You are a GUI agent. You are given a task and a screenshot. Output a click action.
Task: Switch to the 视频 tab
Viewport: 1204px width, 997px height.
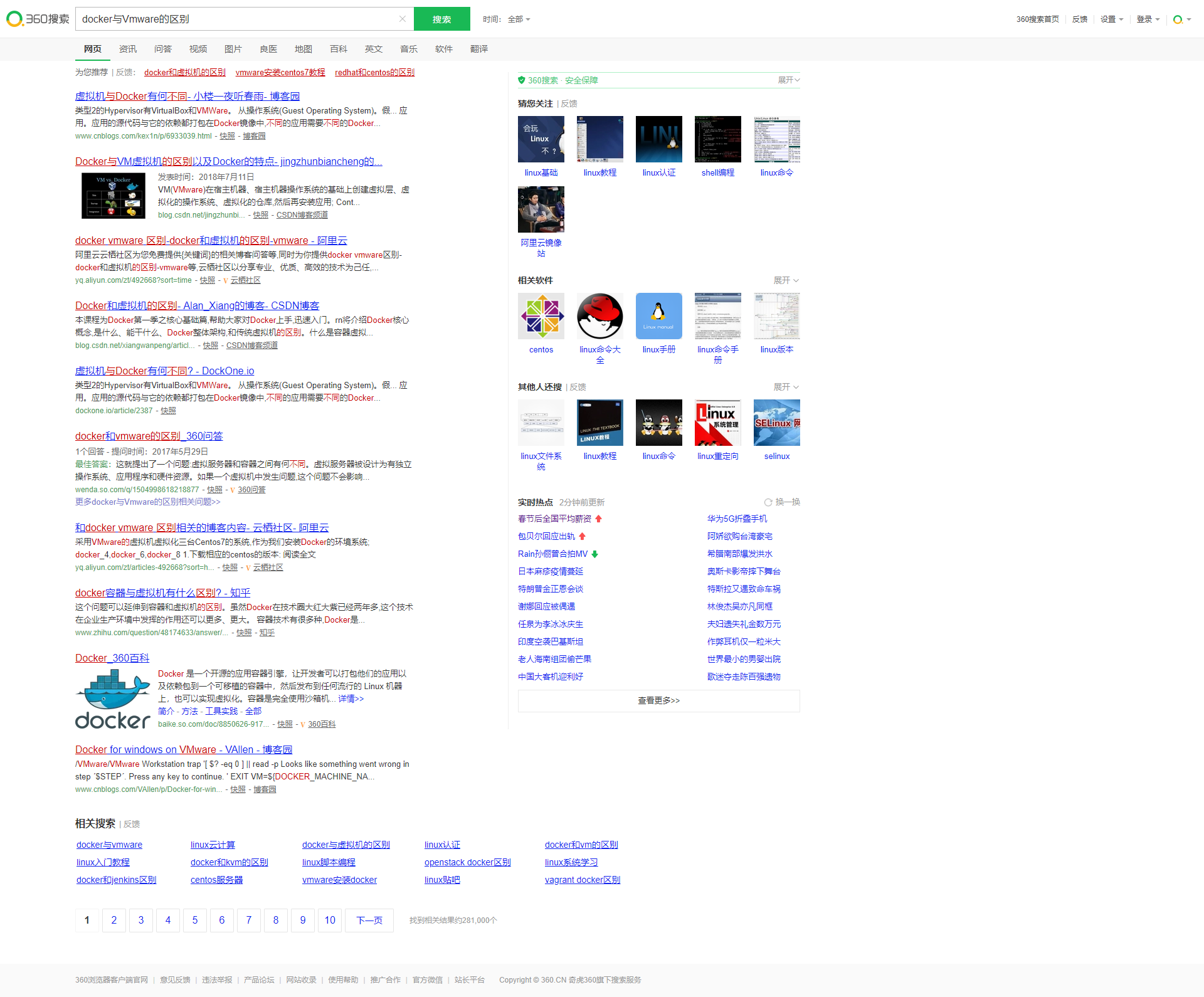[x=198, y=49]
